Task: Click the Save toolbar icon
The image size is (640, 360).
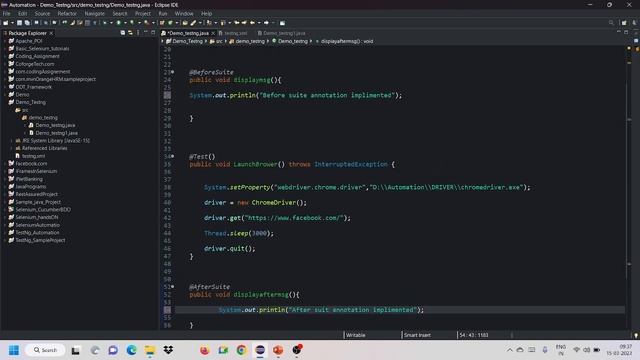Action: 19,23
